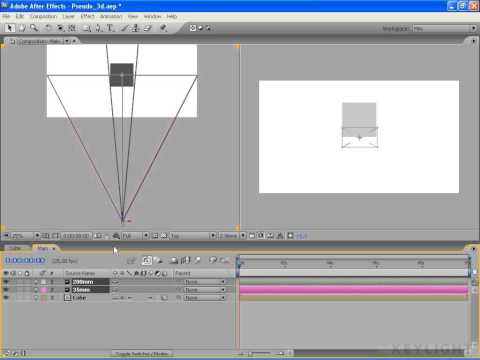480x360 pixels.
Task: Toggle Draft 3D in the timeline
Action: click(x=159, y=260)
